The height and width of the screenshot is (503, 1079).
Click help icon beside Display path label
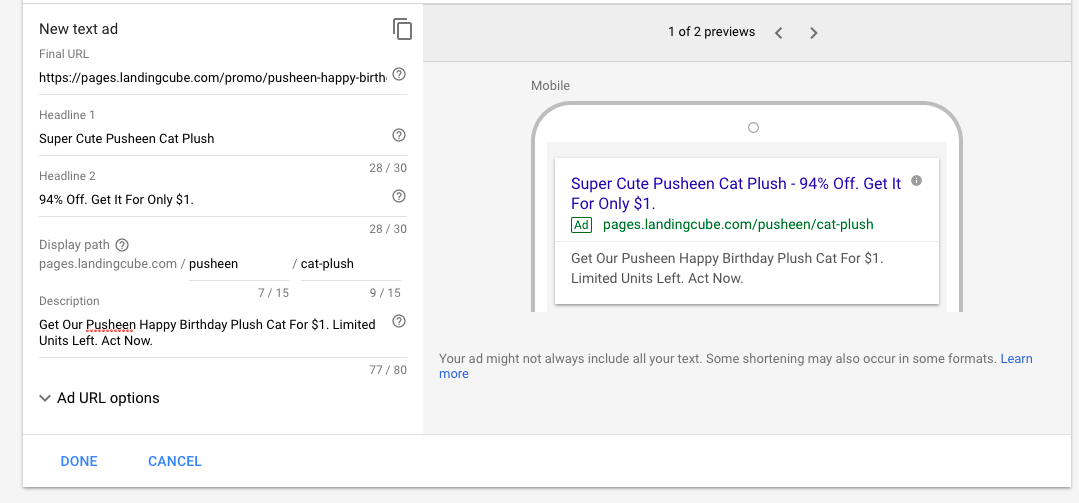point(123,245)
